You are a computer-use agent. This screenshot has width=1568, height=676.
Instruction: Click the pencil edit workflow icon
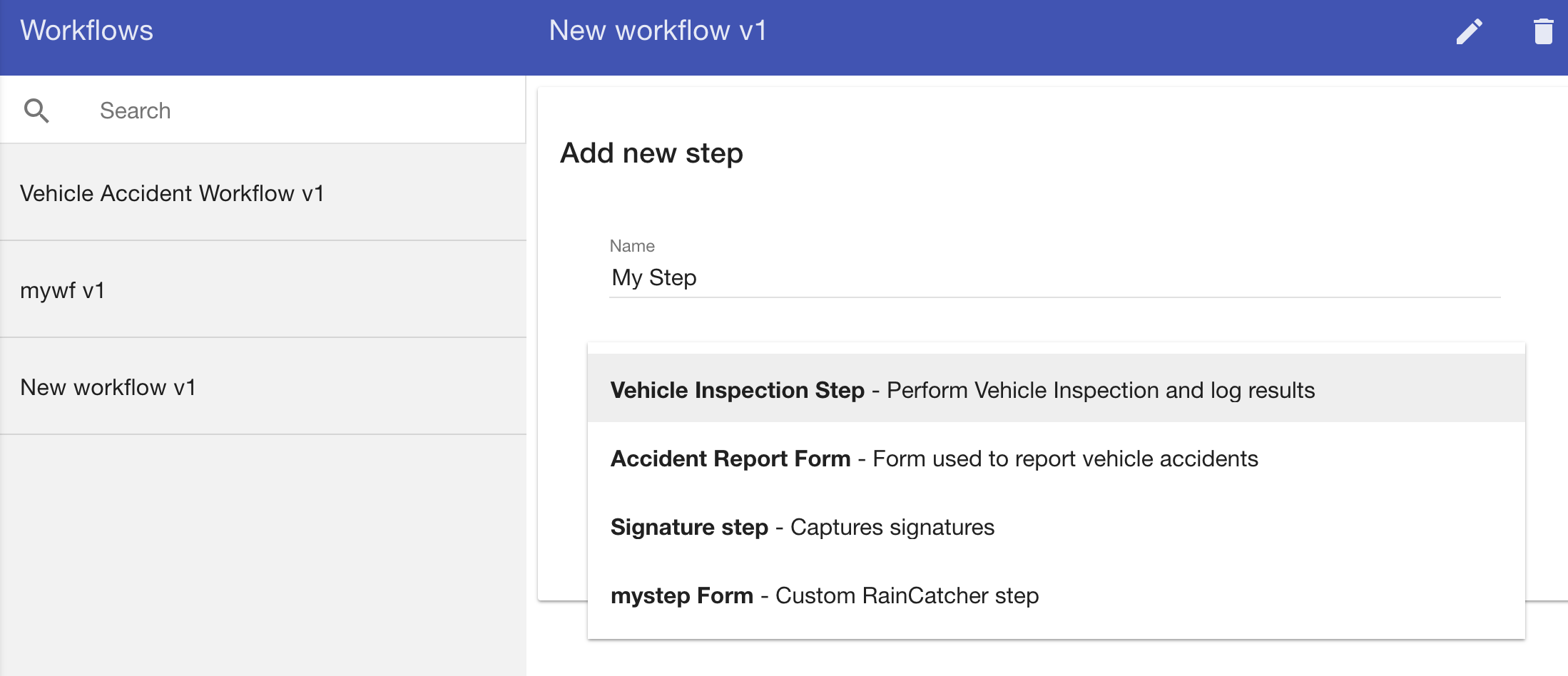click(x=1470, y=31)
